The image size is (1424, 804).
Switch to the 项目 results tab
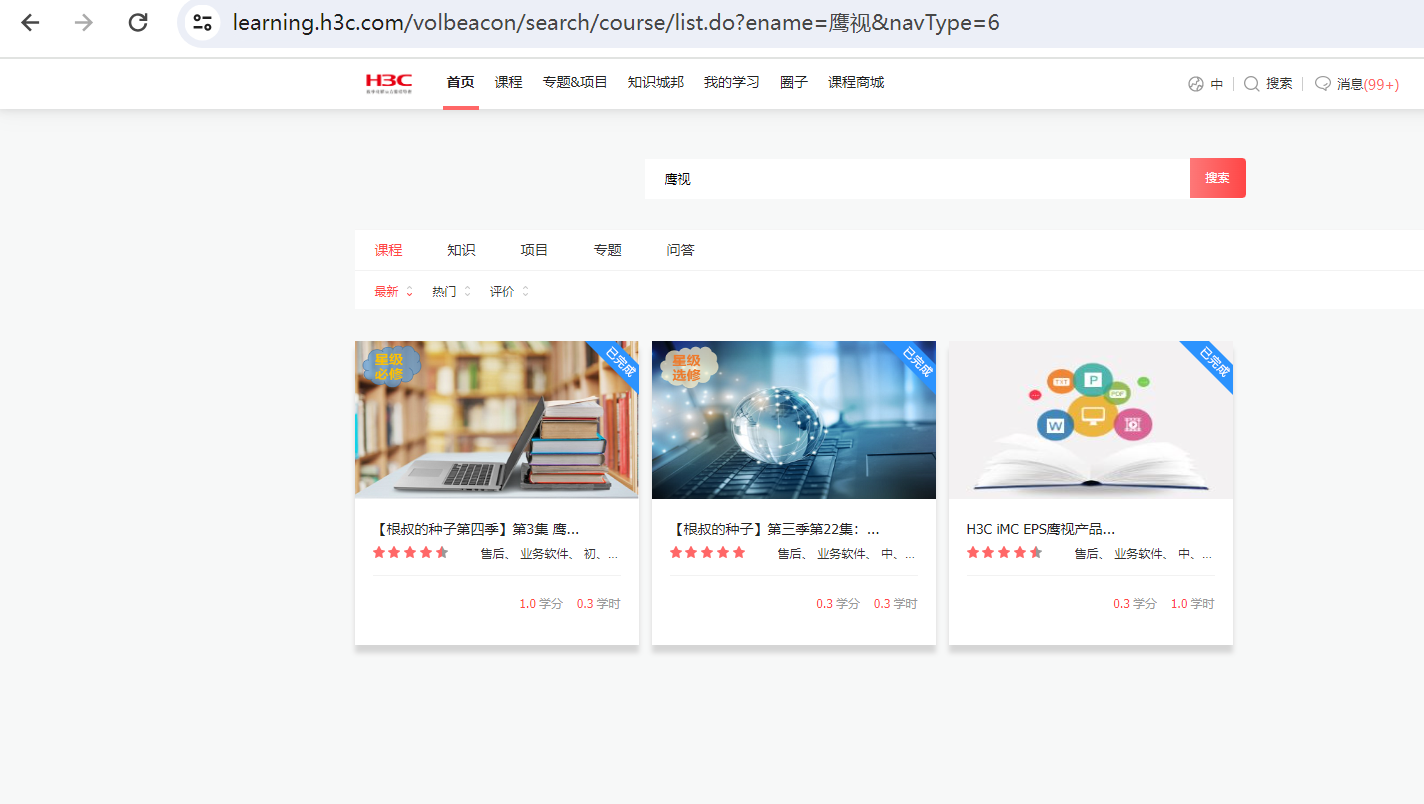(534, 250)
